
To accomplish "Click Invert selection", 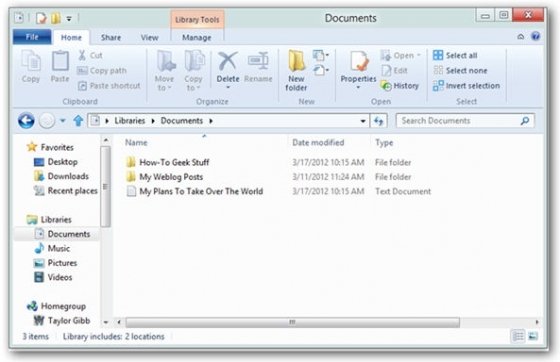I will 466,86.
